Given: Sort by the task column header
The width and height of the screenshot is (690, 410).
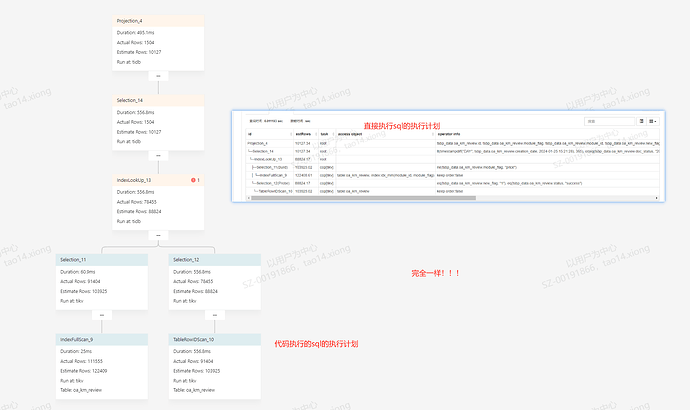Looking at the screenshot, I should (x=327, y=134).
